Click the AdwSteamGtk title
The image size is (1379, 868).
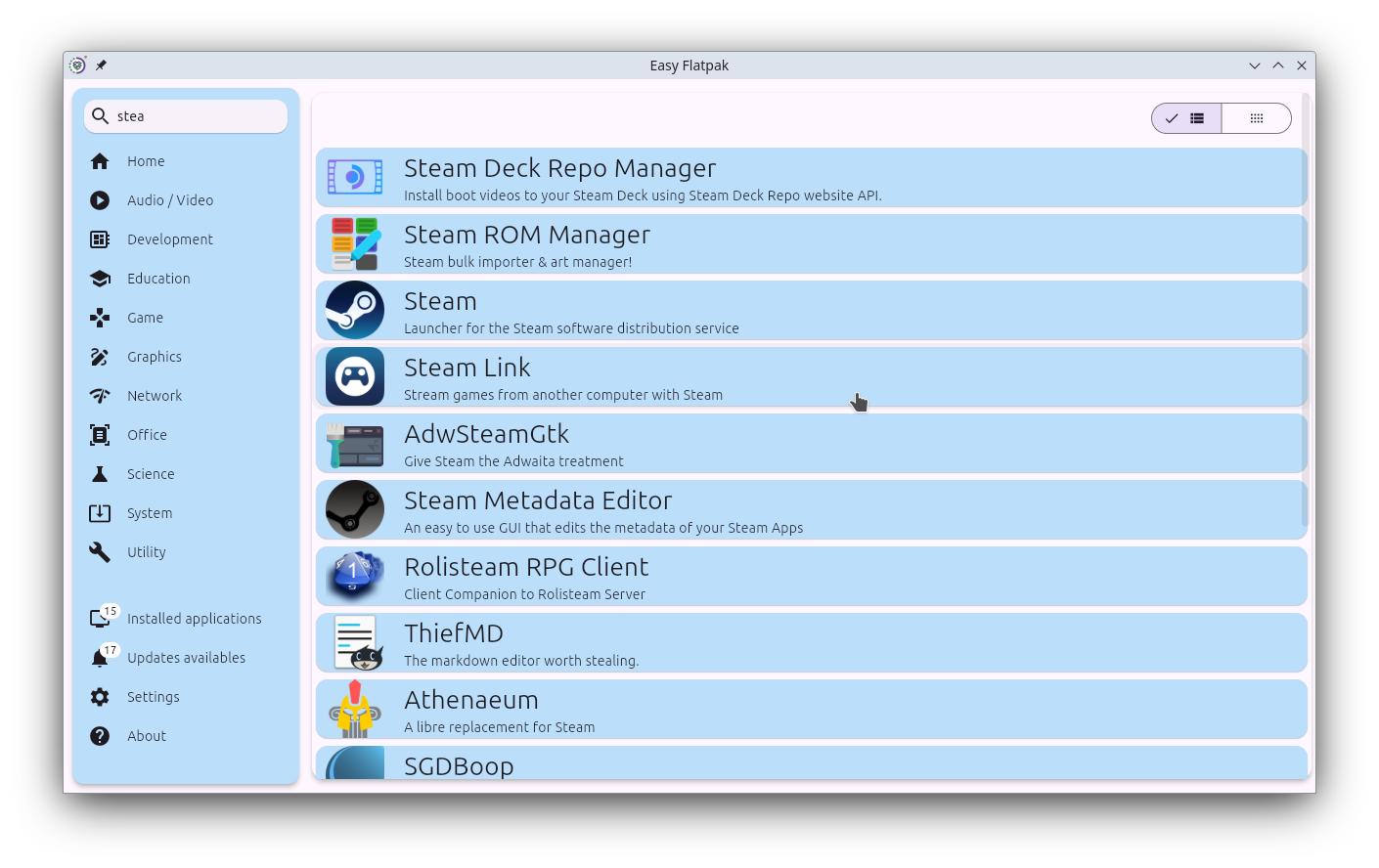[486, 434]
